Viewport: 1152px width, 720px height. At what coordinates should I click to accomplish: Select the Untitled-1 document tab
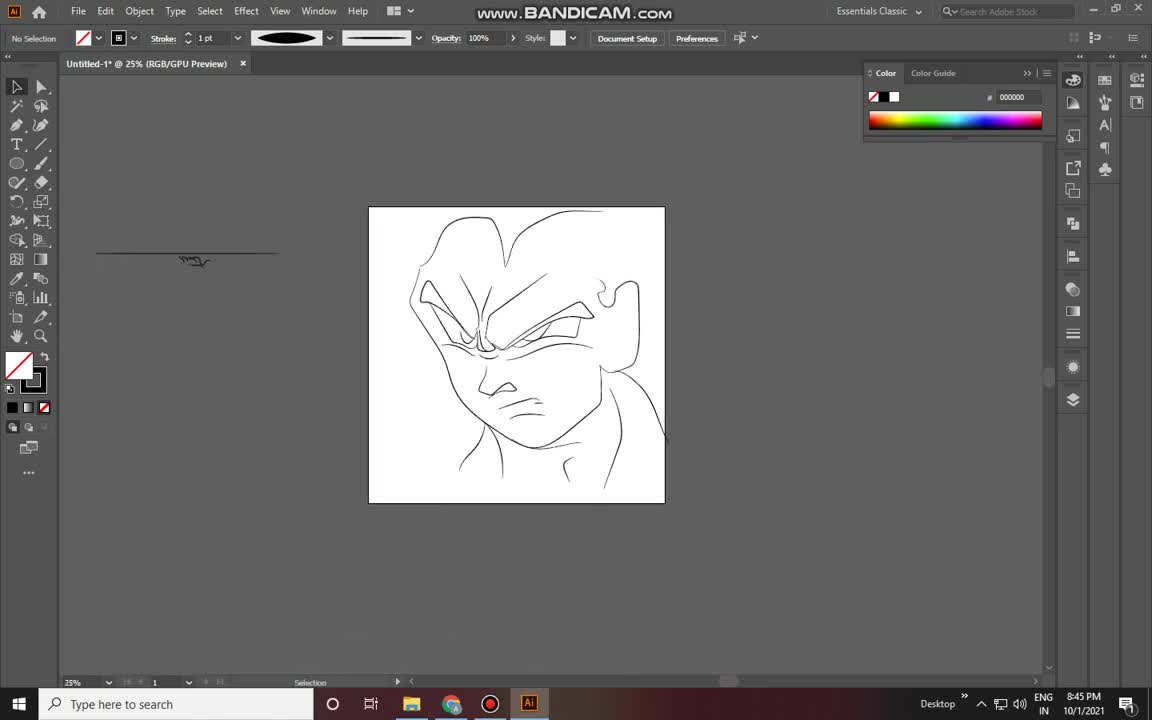[147, 64]
